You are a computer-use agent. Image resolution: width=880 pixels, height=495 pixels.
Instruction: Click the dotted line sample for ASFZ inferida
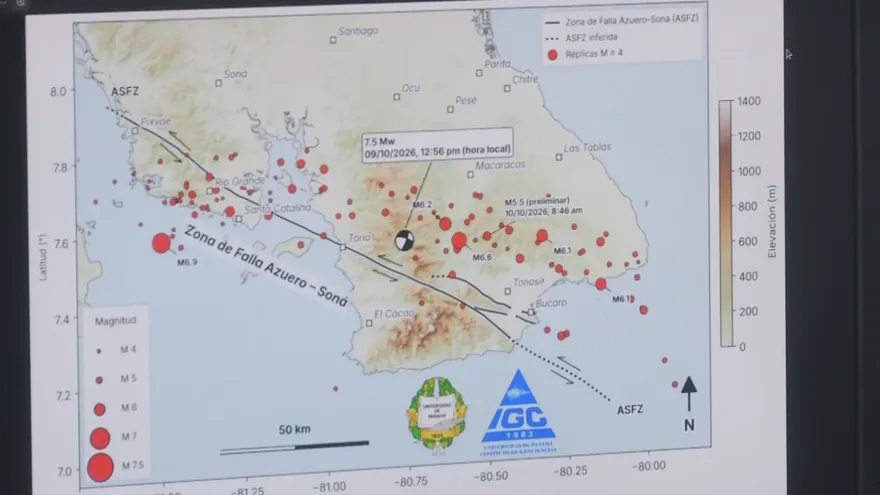click(x=553, y=39)
